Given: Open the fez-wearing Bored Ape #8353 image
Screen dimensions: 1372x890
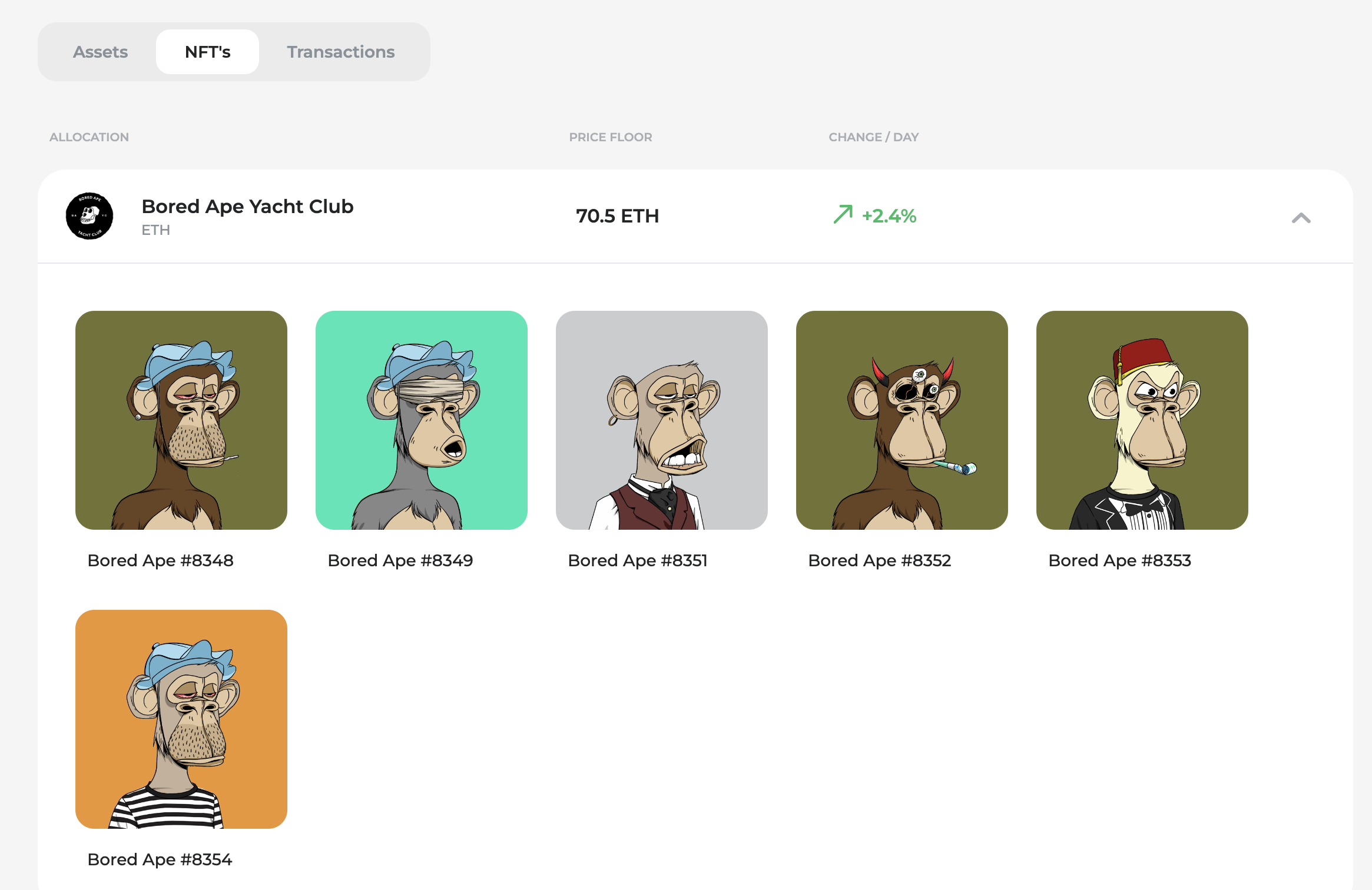Looking at the screenshot, I should click(1142, 420).
